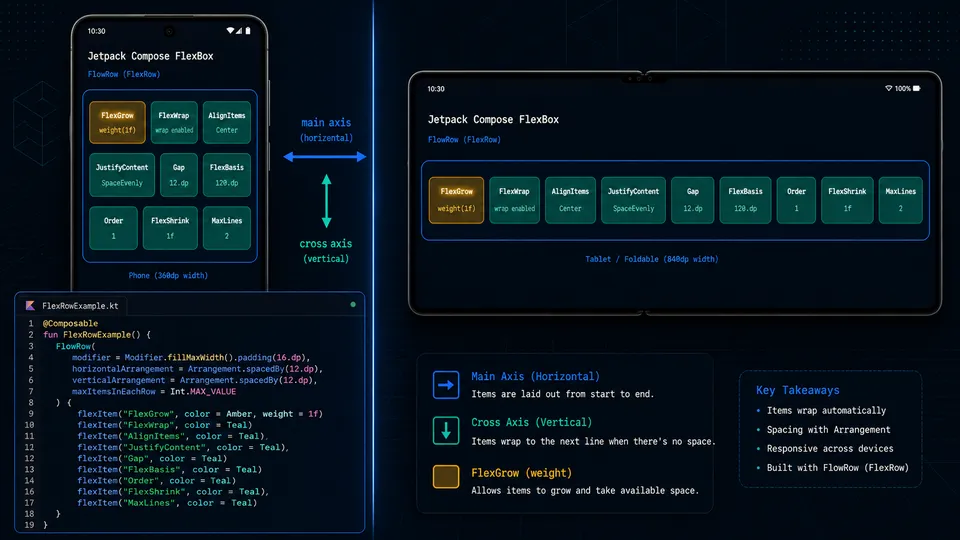The image size is (960, 540).
Task: Click 'Built with FlowRow (FlexRow)' bullet
Action: [838, 468]
